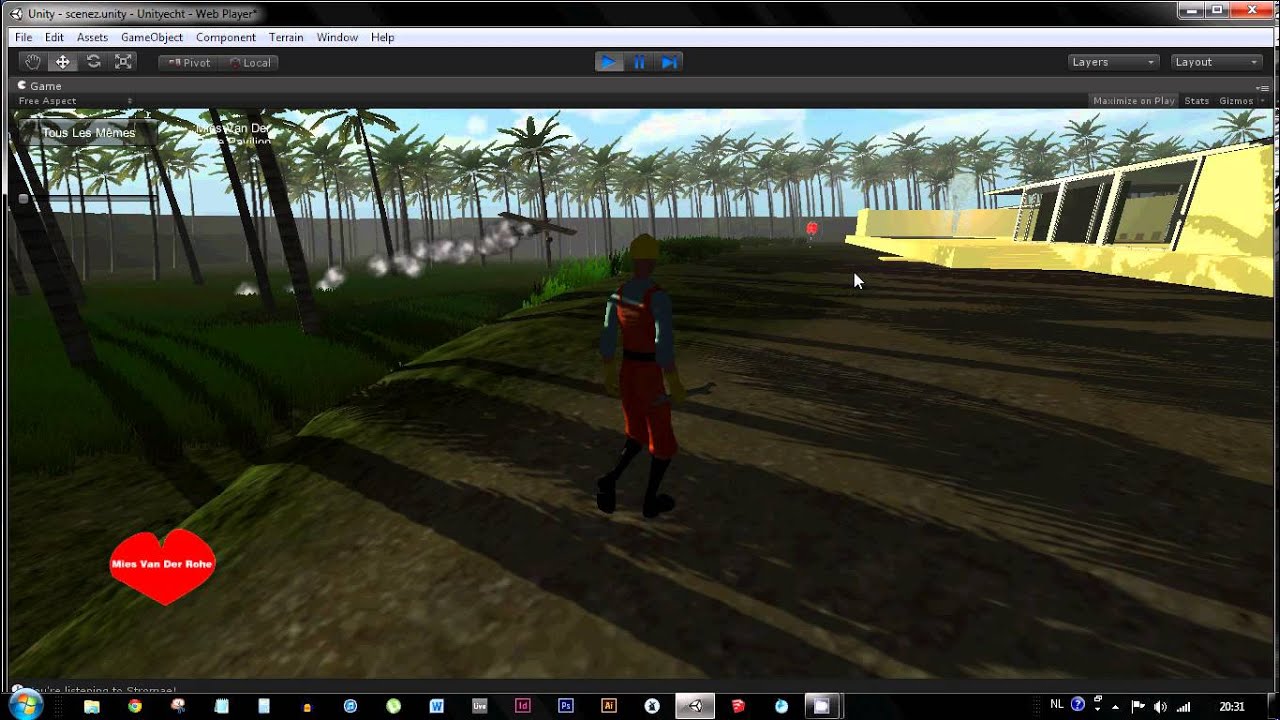Screen dimensions: 1280x720
Task: Open Adobe Photoshop from taskbar
Action: 565,706
